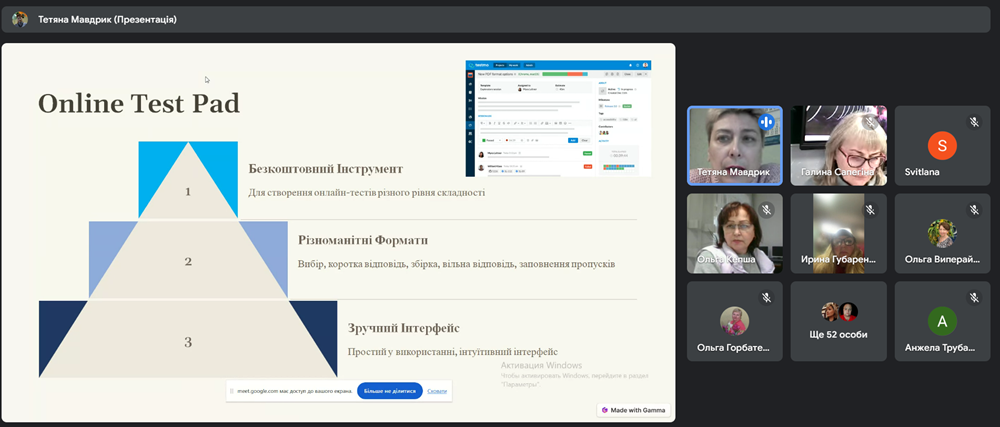Click the 'Online Test Pad' slide title
This screenshot has width=1000, height=427.
tap(138, 104)
